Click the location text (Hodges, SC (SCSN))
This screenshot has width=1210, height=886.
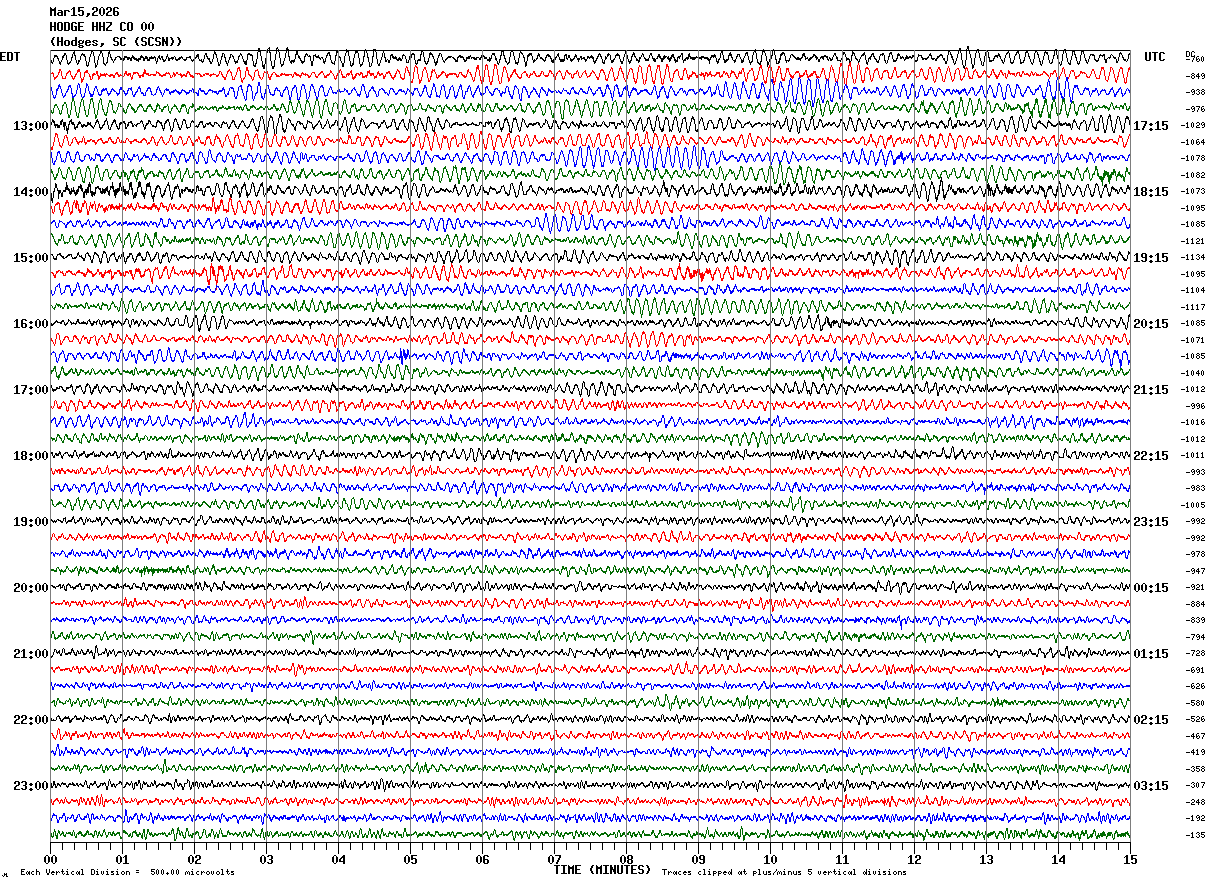(116, 42)
